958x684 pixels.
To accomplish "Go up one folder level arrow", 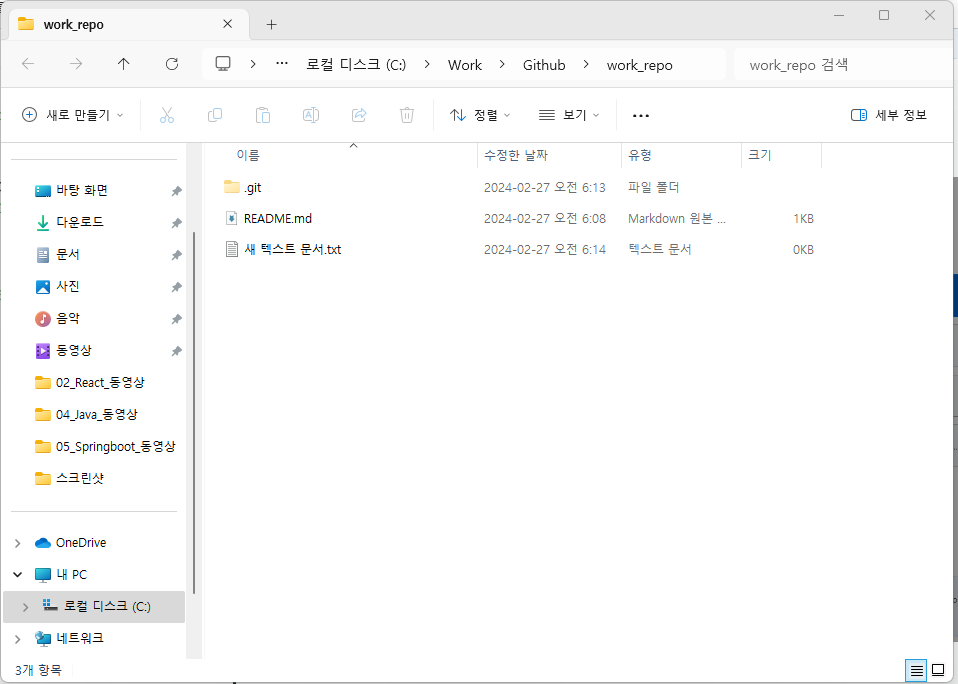I will (123, 64).
